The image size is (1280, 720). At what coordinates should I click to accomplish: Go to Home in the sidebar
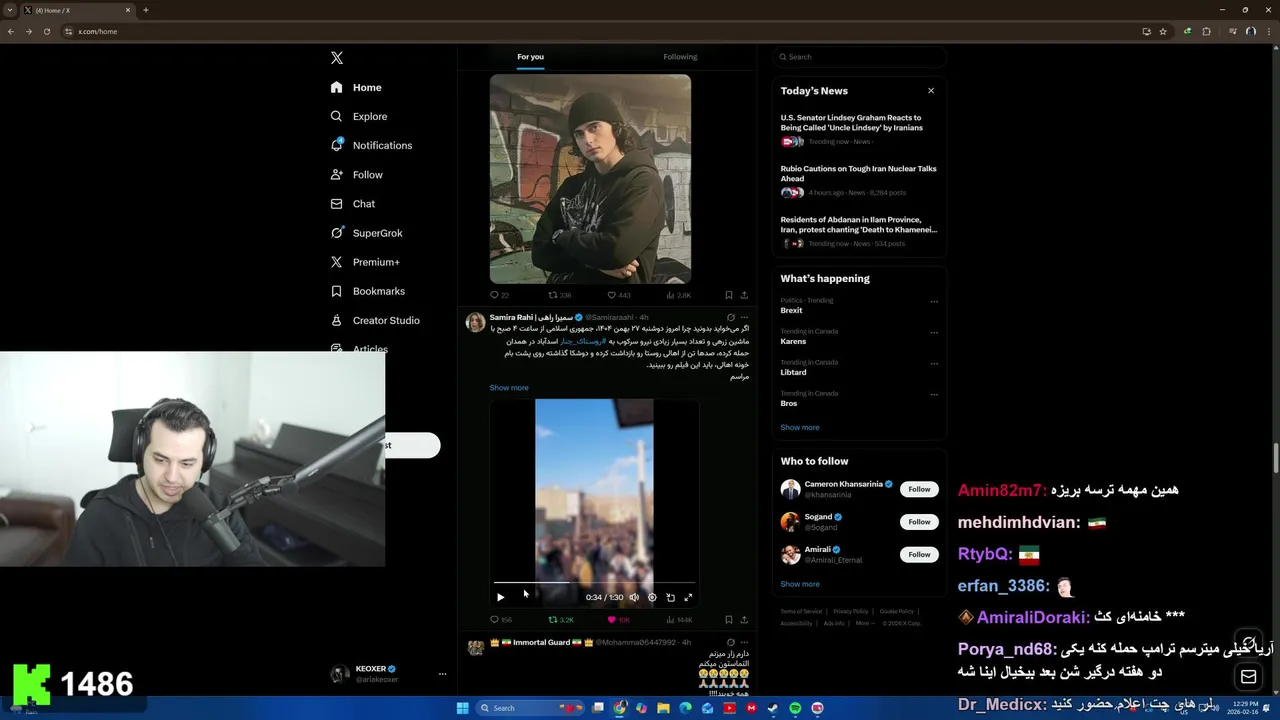click(x=356, y=87)
